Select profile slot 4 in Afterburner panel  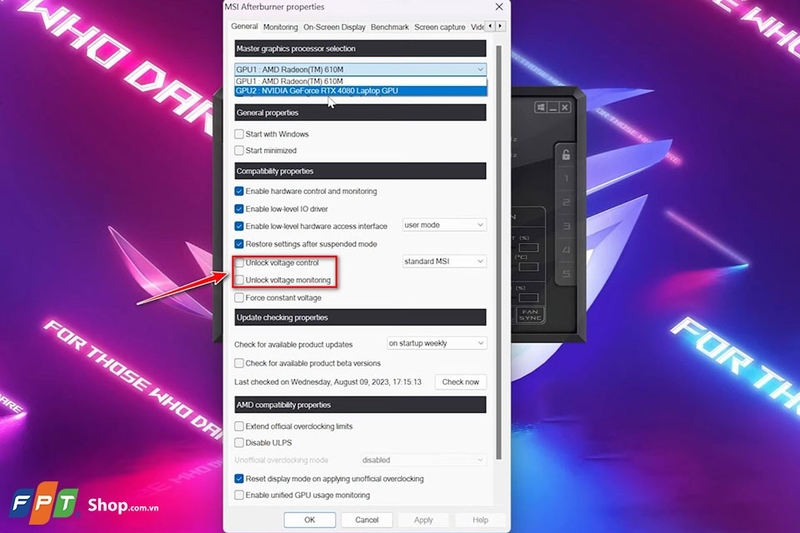coord(566,250)
